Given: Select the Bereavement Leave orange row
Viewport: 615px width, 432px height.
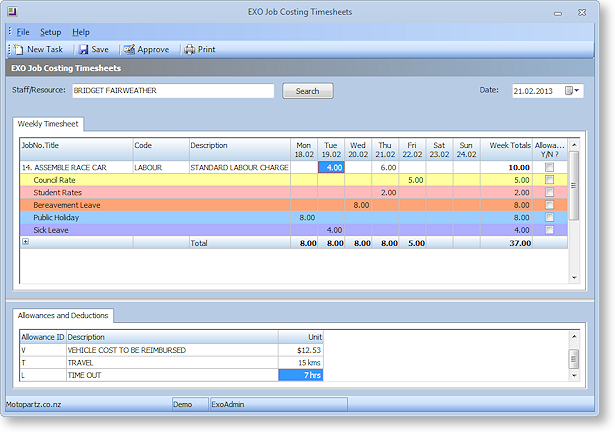Looking at the screenshot, I should [x=65, y=205].
